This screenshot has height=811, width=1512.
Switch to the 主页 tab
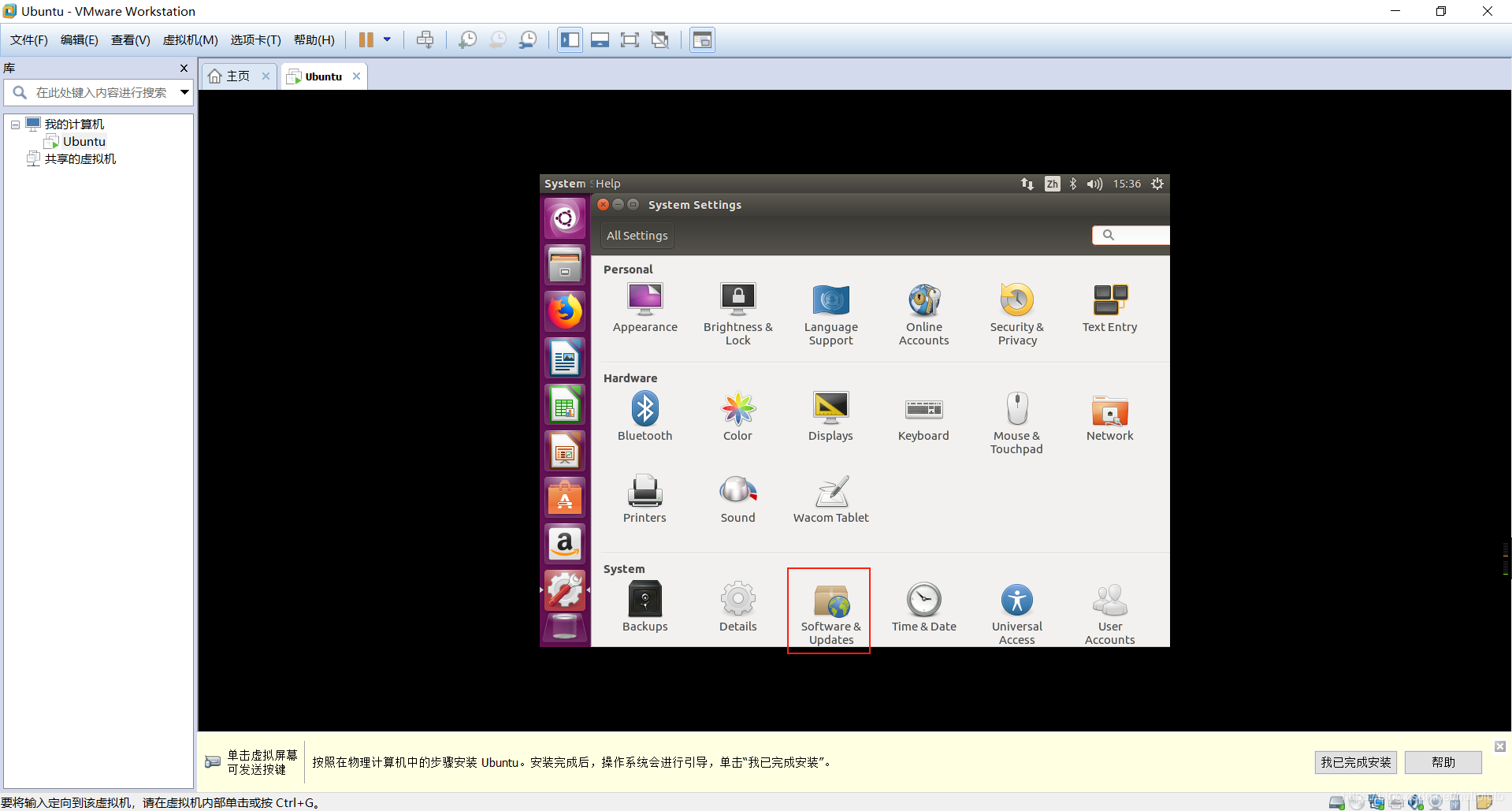pos(237,76)
